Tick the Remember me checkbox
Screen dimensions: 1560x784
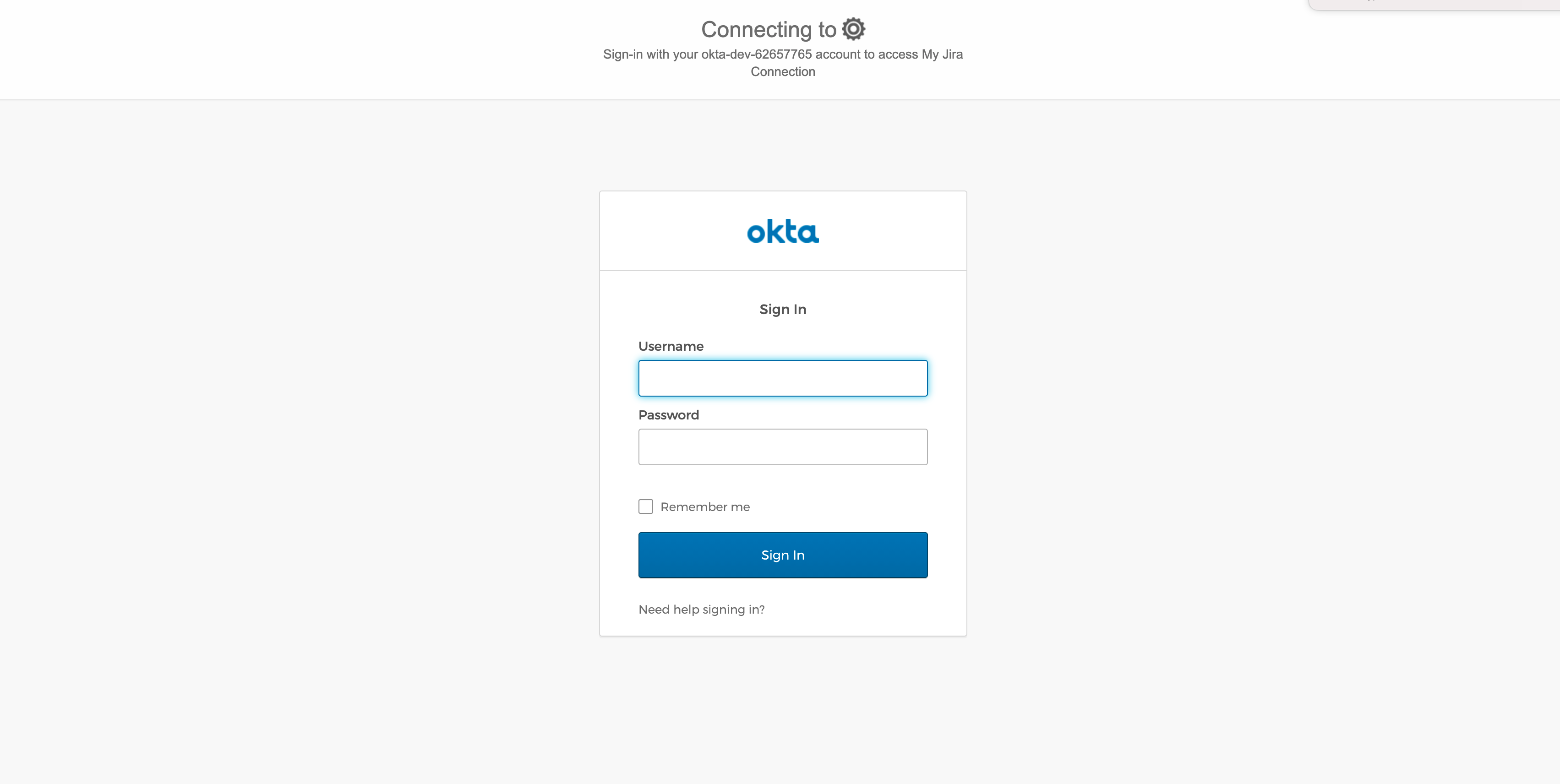click(x=645, y=507)
